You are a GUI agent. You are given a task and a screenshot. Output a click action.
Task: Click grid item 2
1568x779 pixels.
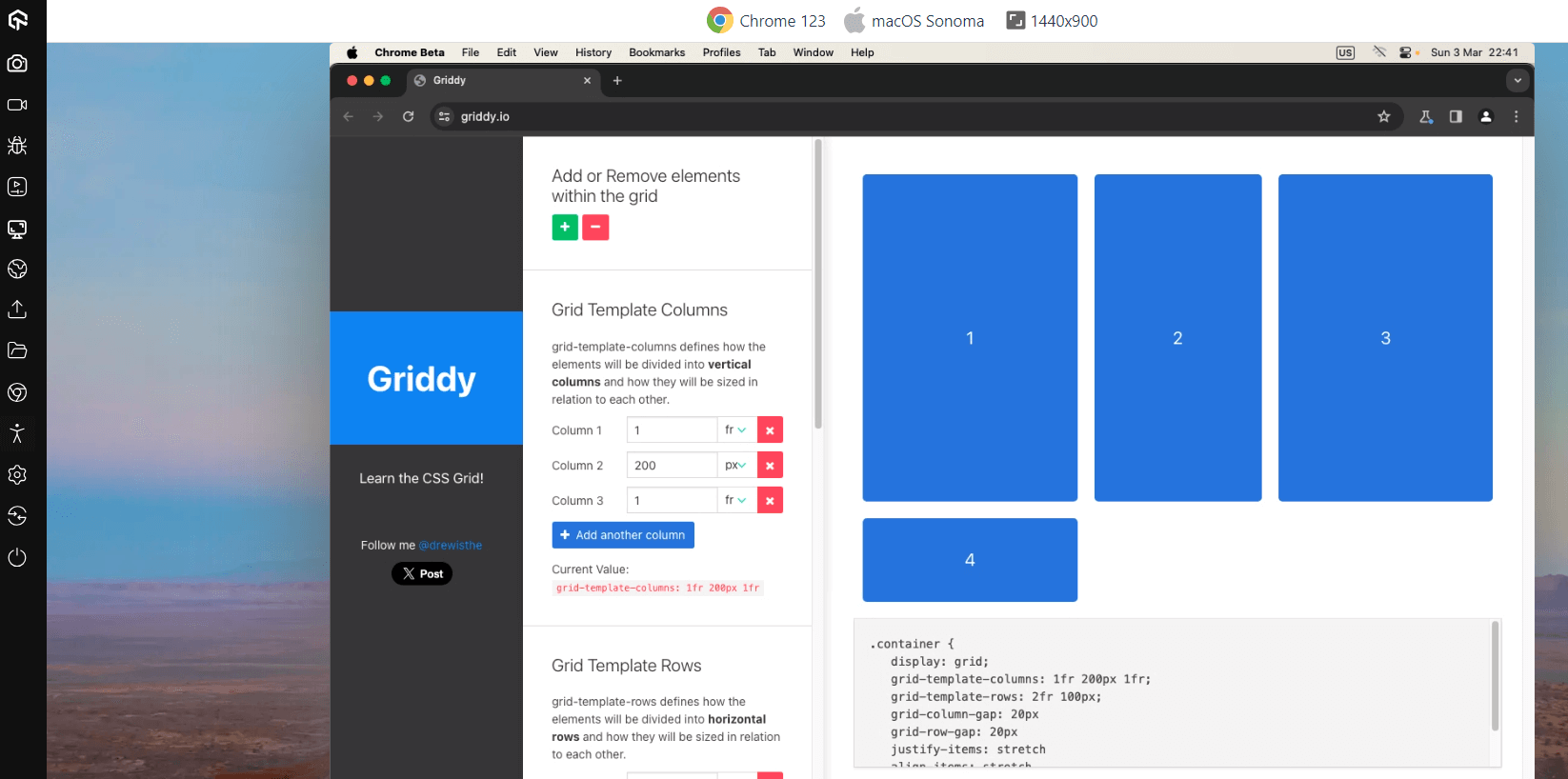[x=1178, y=338]
